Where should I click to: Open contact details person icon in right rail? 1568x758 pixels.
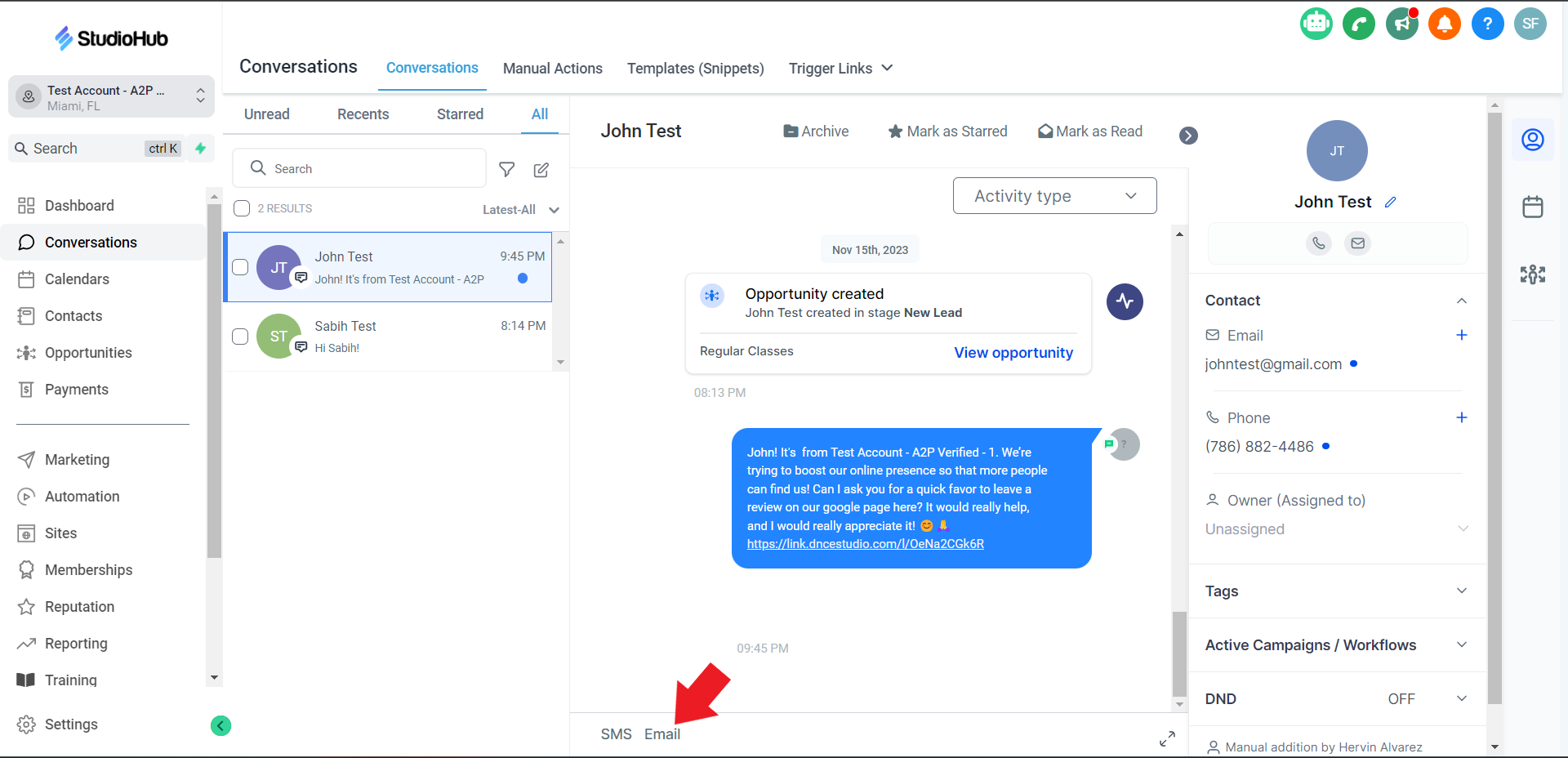click(x=1533, y=140)
